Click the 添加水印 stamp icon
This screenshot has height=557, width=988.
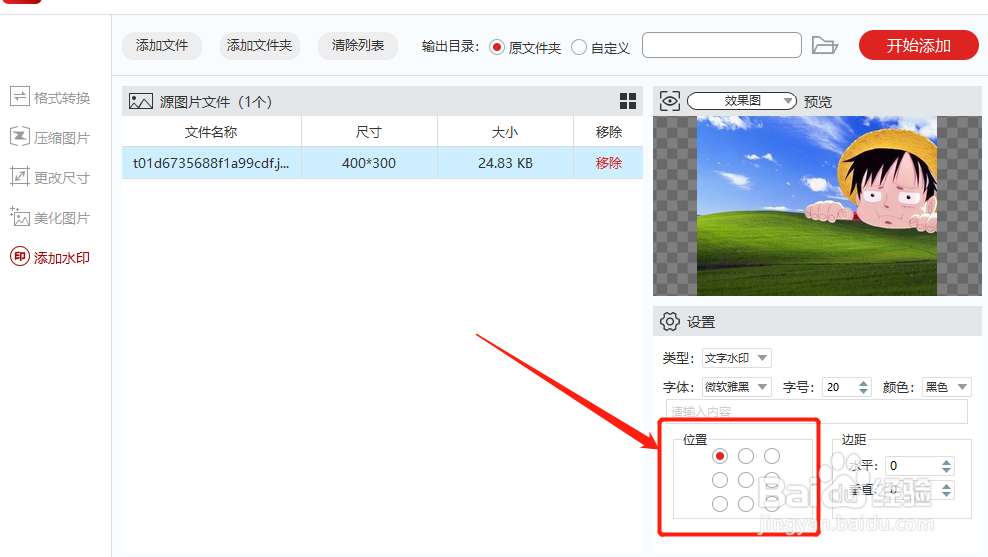coord(20,256)
